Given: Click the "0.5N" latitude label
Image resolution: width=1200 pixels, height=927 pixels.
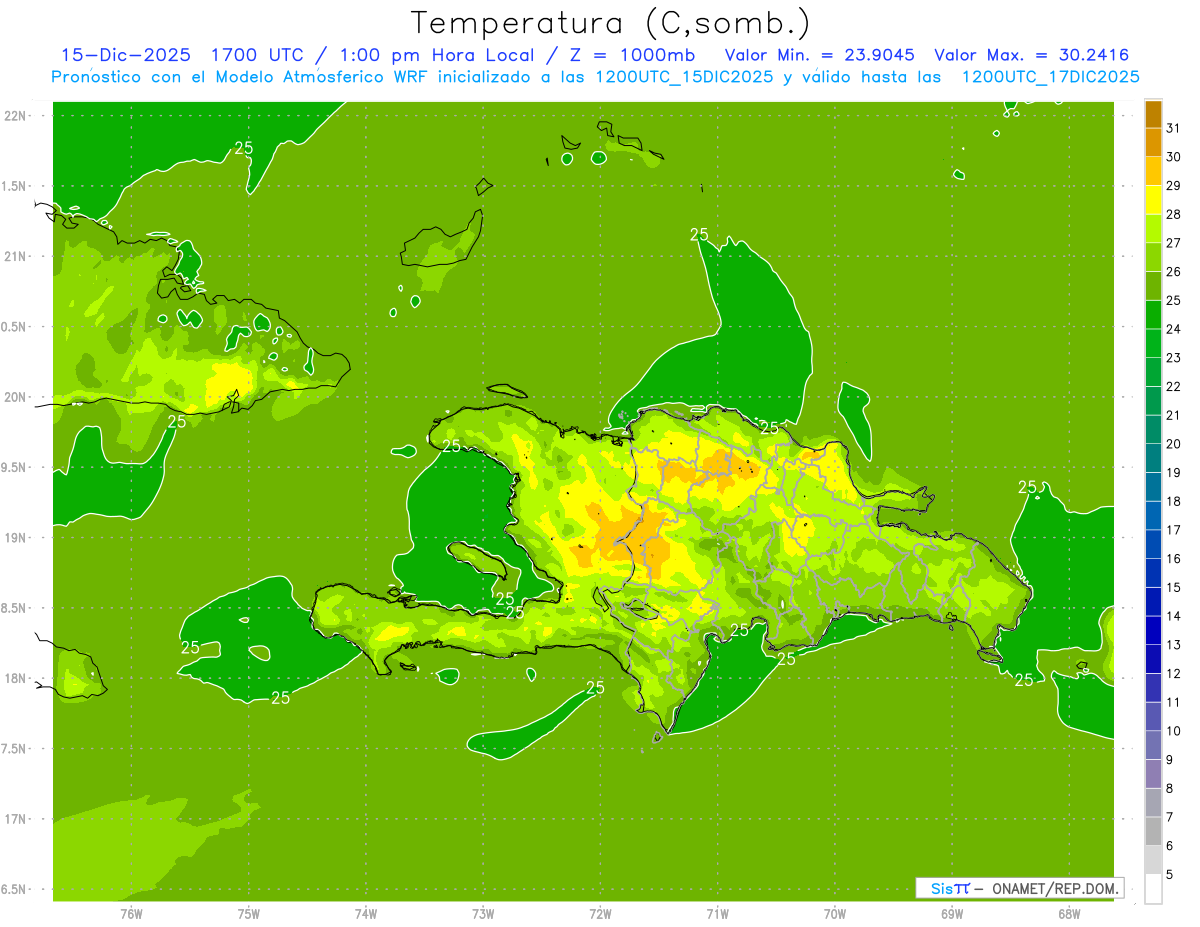Looking at the screenshot, I should point(15,327).
